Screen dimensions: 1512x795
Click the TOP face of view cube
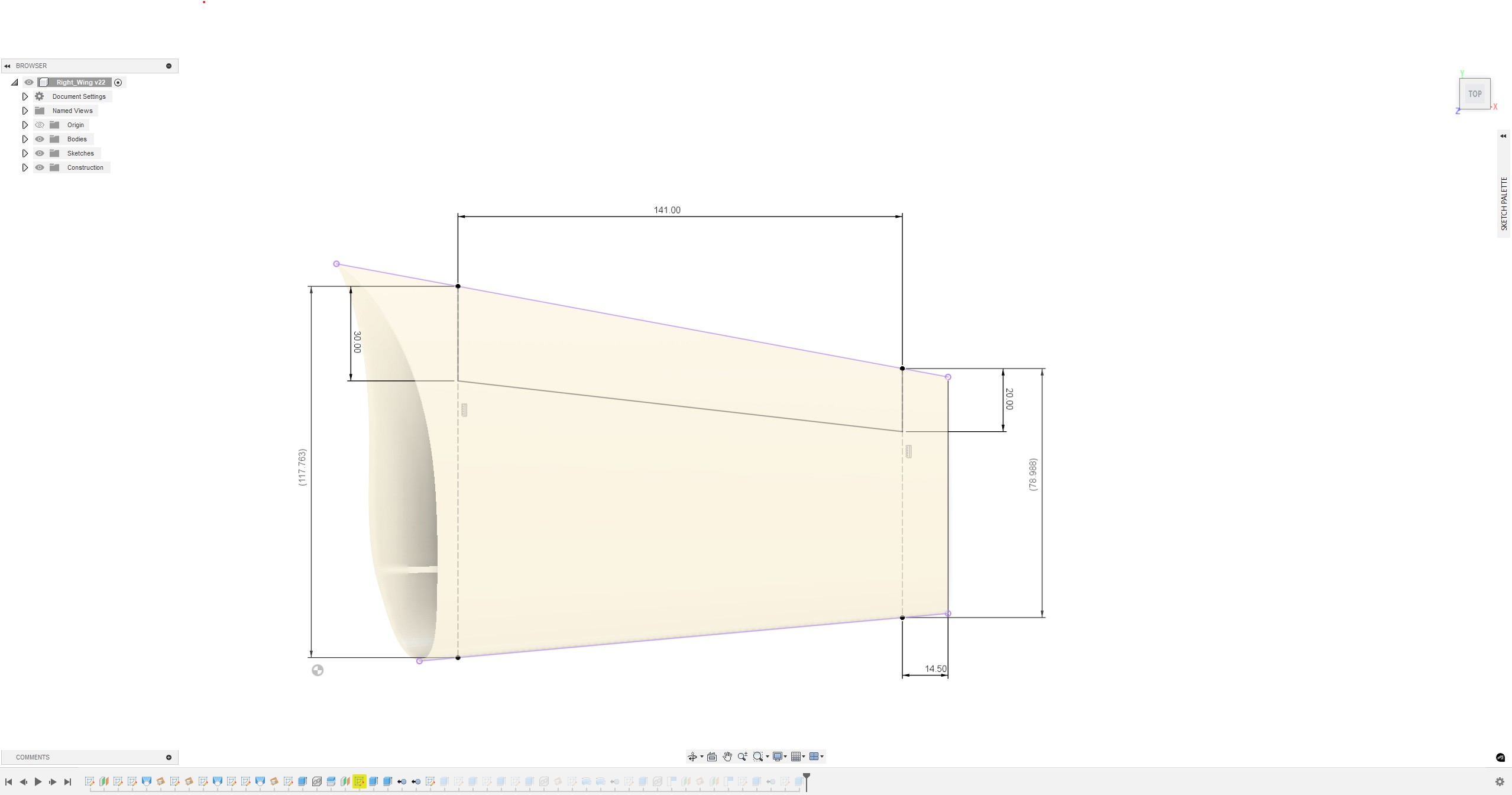pyautogui.click(x=1474, y=94)
